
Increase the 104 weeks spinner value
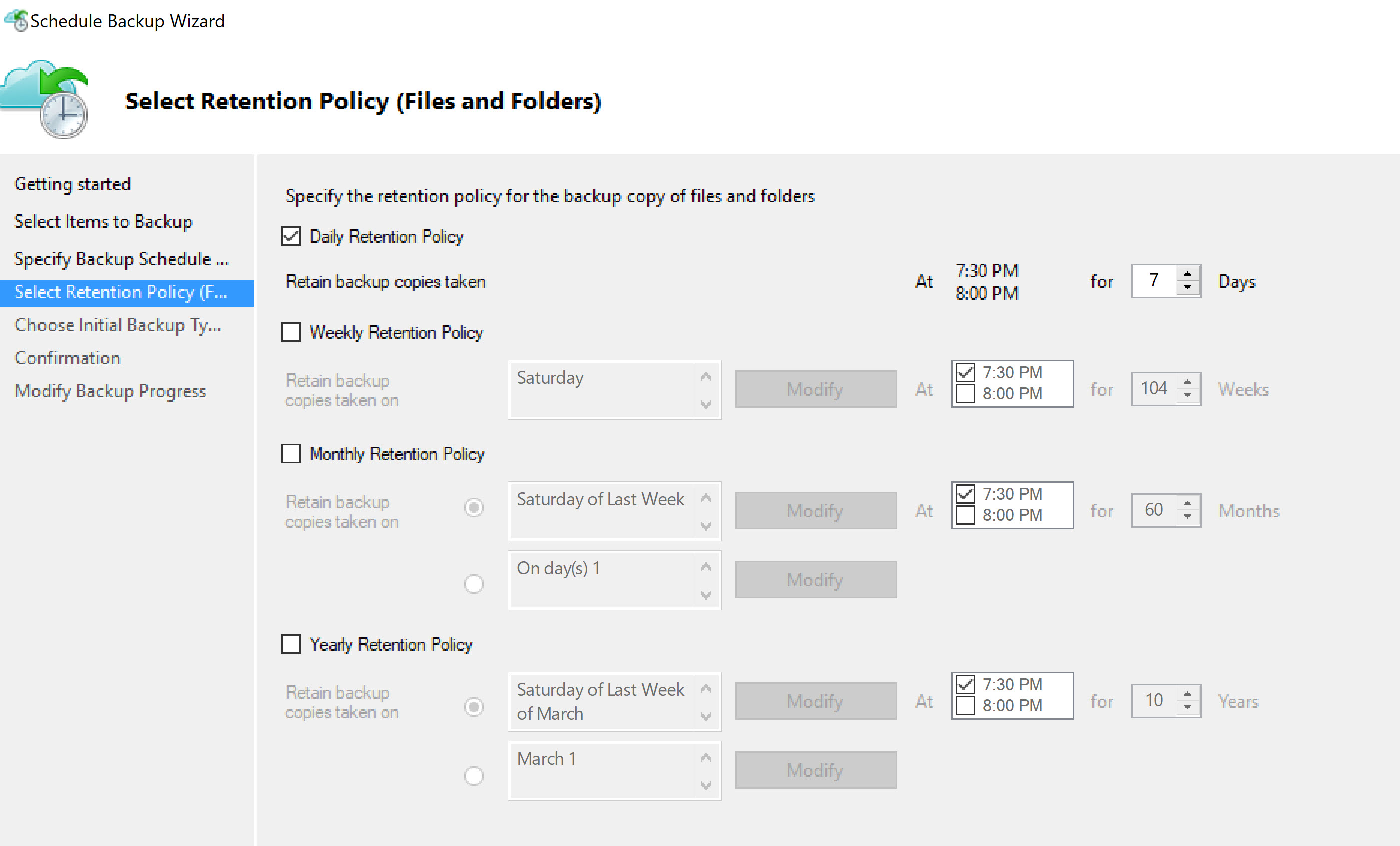point(1188,382)
